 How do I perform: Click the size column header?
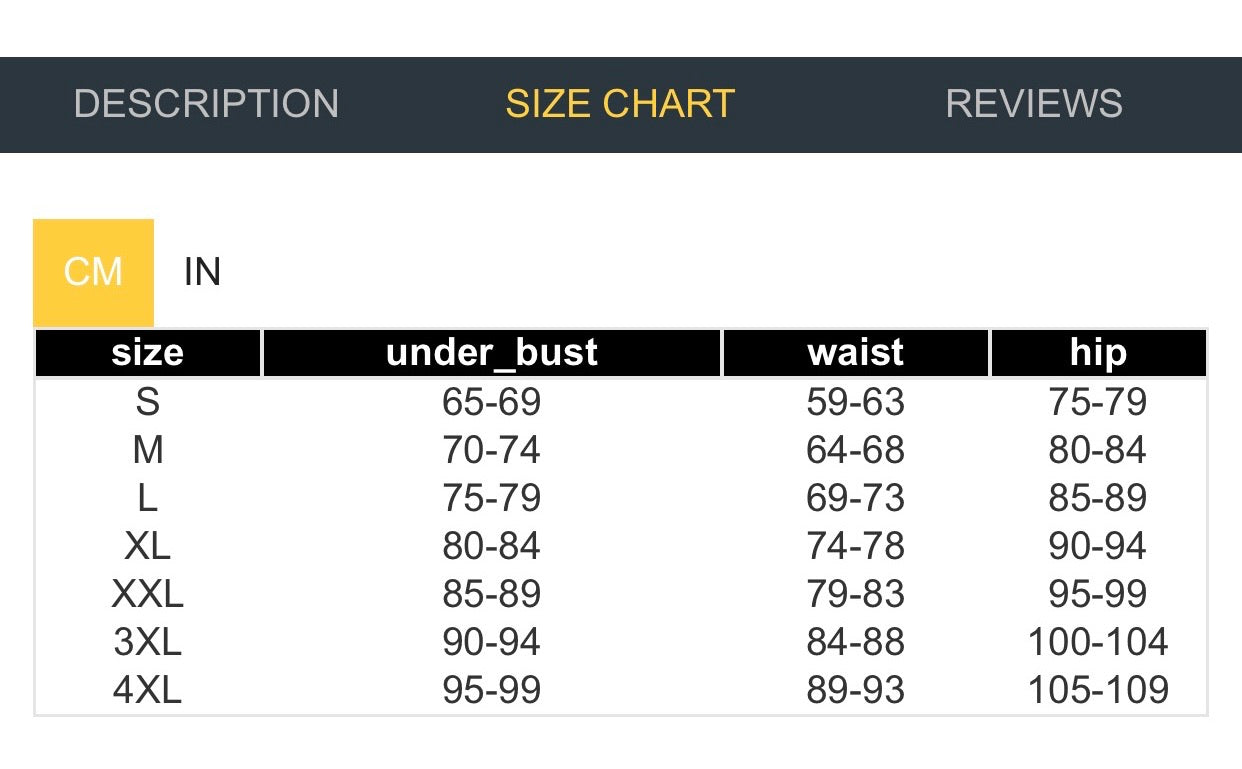[x=148, y=353]
